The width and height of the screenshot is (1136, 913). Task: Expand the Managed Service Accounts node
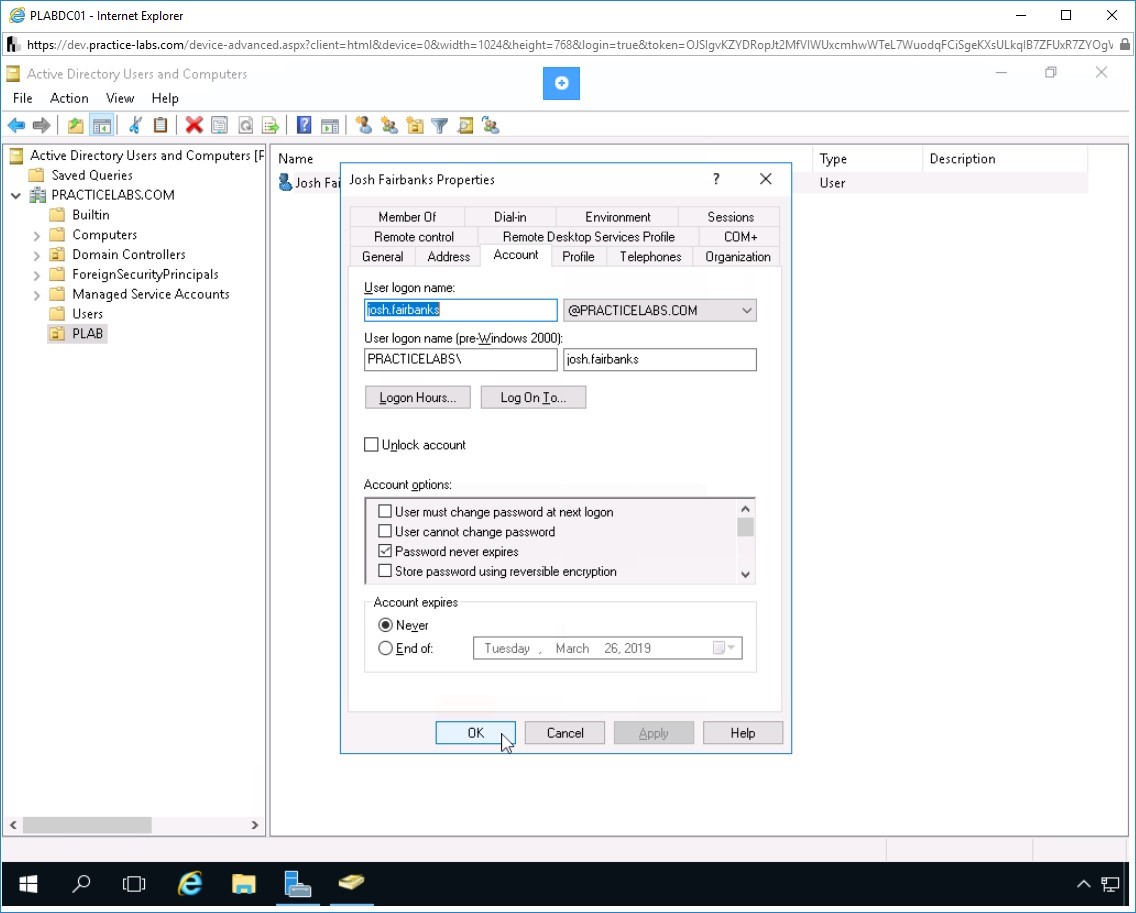[36, 295]
